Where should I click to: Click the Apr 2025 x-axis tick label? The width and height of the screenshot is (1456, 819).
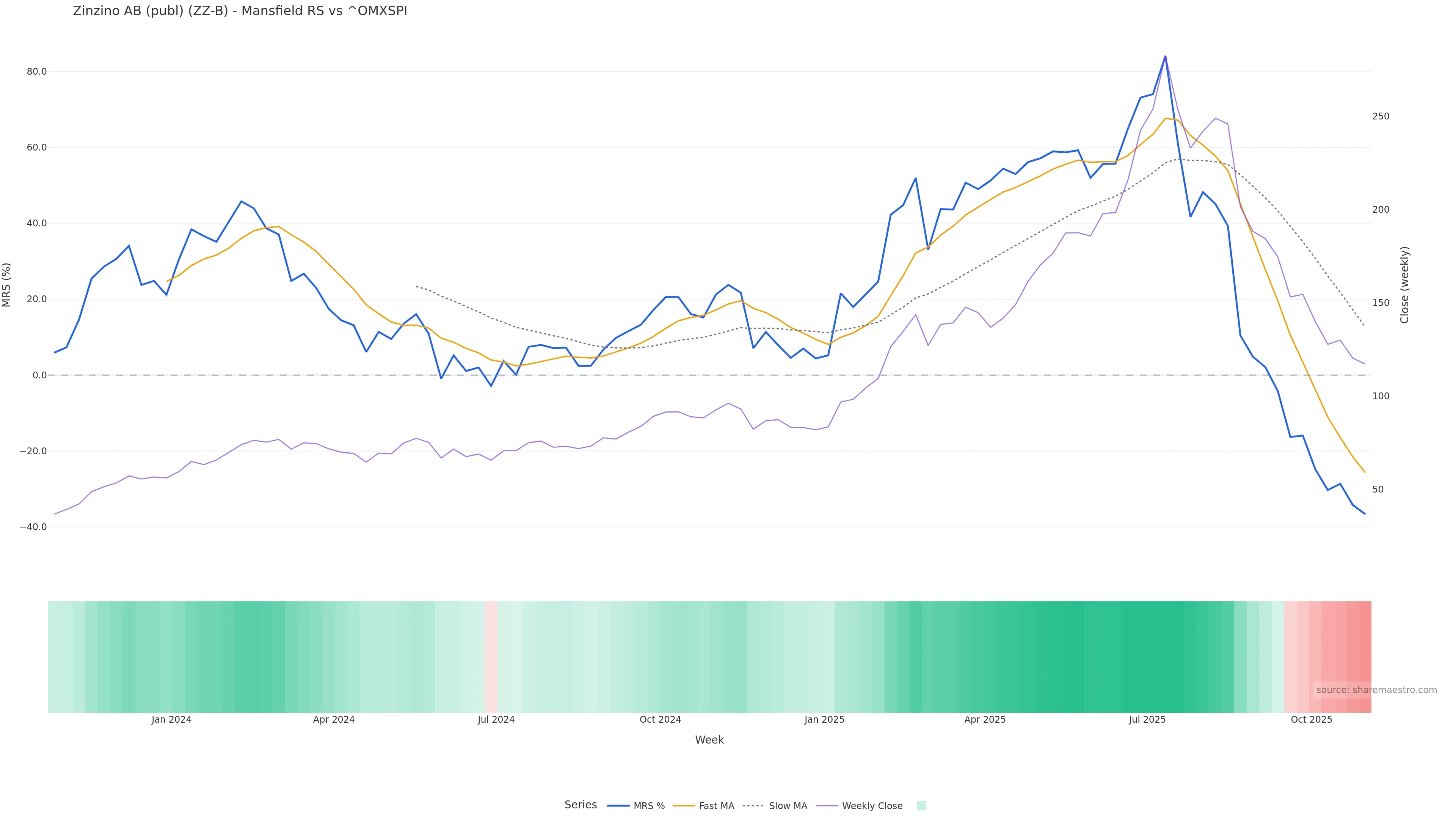(985, 720)
